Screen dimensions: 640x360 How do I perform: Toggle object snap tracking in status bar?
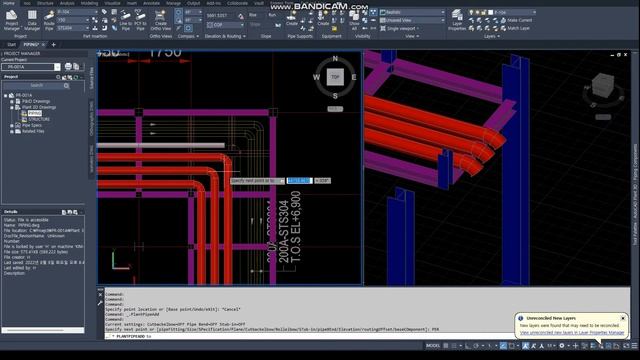tap(503, 346)
